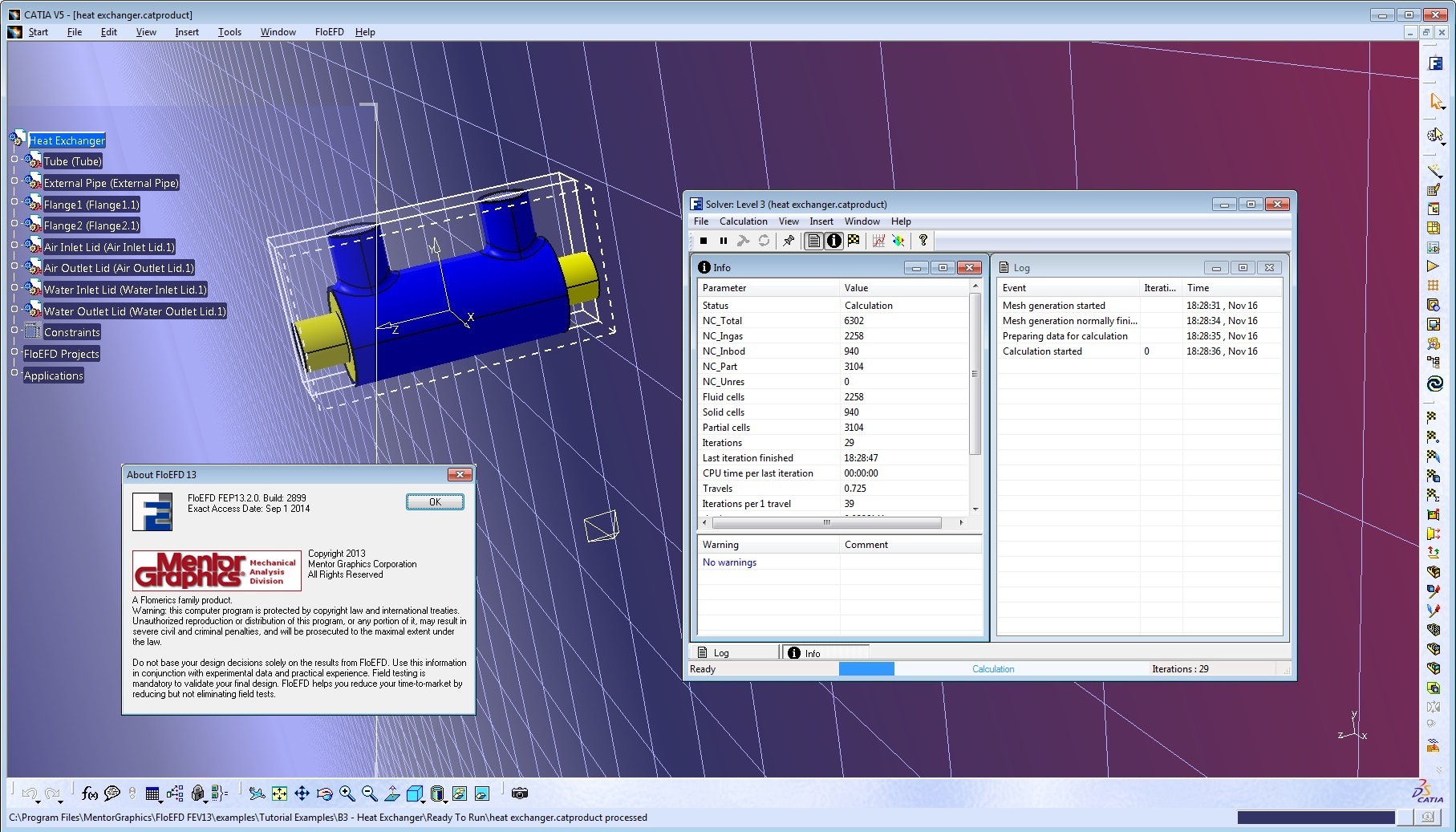The height and width of the screenshot is (832, 1456).
Task: Click the checkered flag goals icon
Action: (854, 241)
